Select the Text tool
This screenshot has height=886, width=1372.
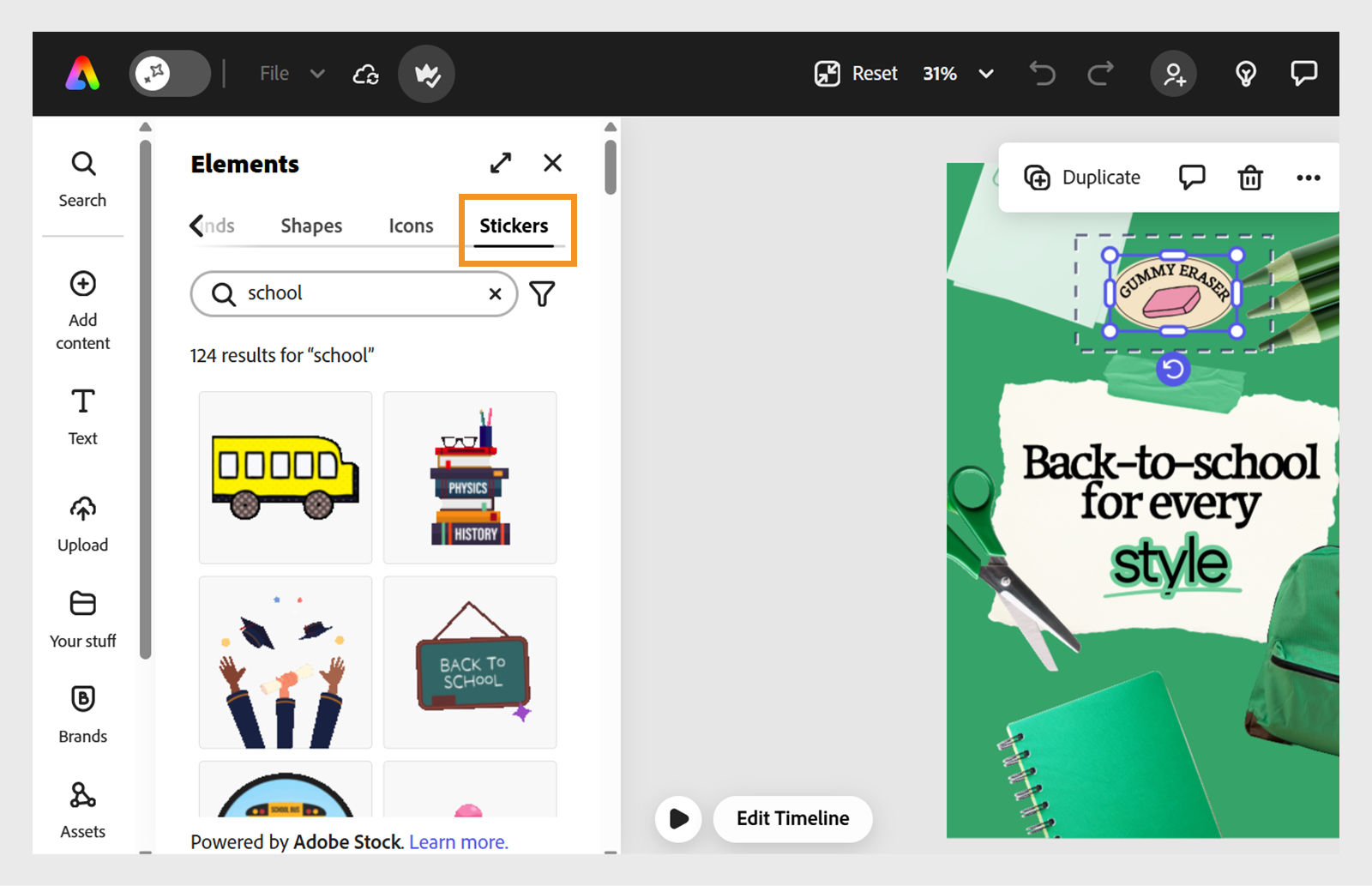[82, 416]
